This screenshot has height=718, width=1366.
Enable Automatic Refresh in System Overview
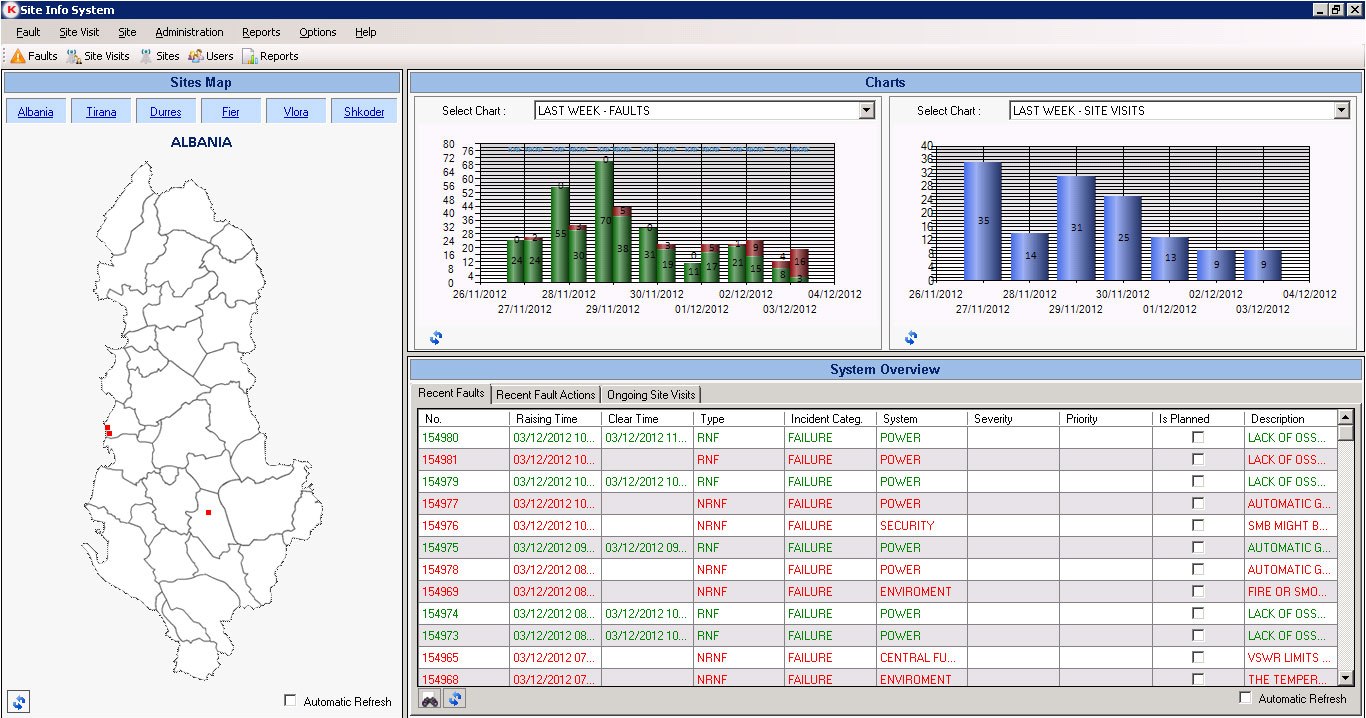point(1246,698)
